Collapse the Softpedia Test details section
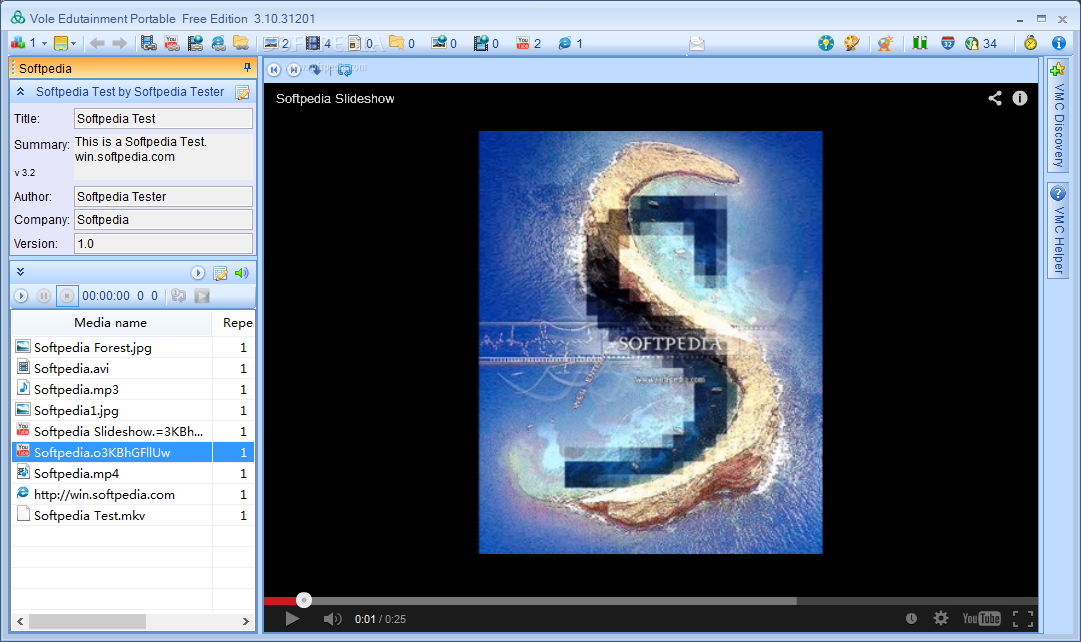 pyautogui.click(x=21, y=92)
